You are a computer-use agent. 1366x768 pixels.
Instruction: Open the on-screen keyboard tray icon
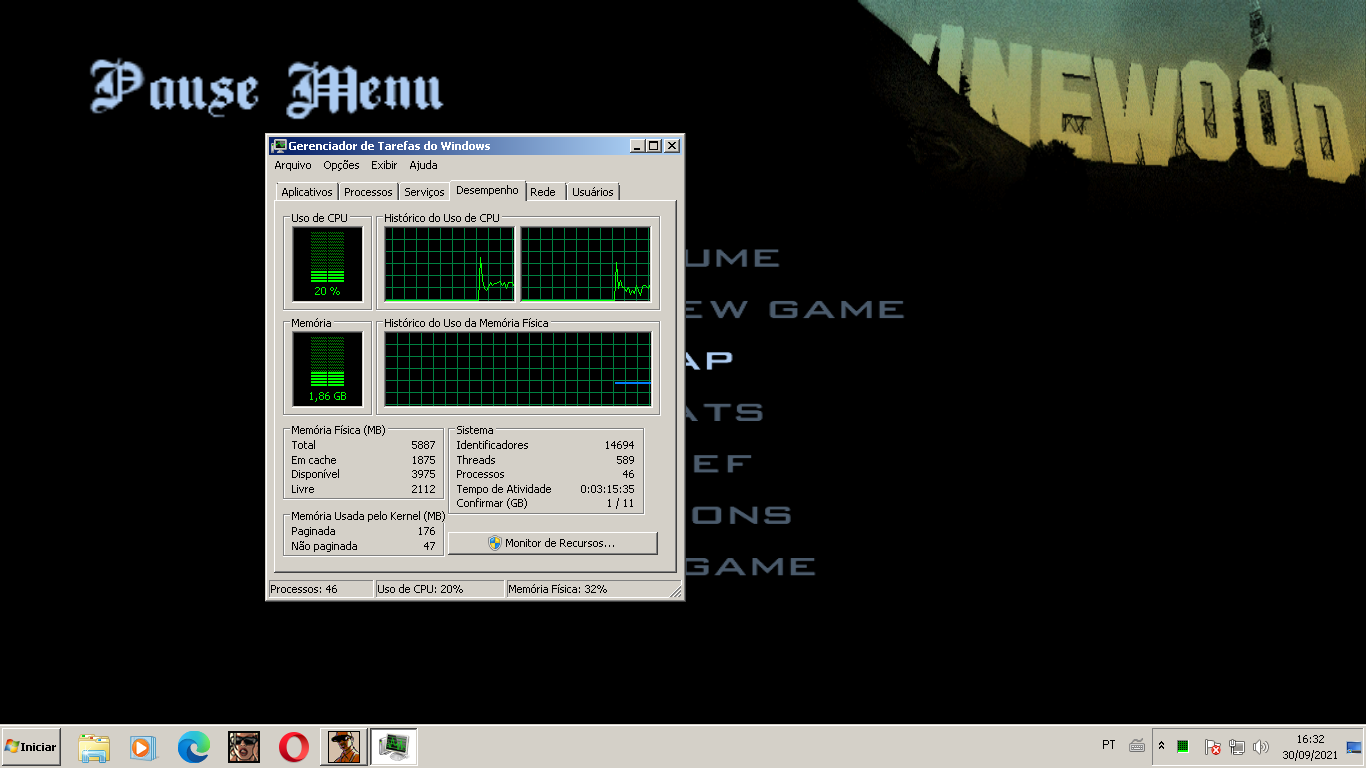(1137, 746)
